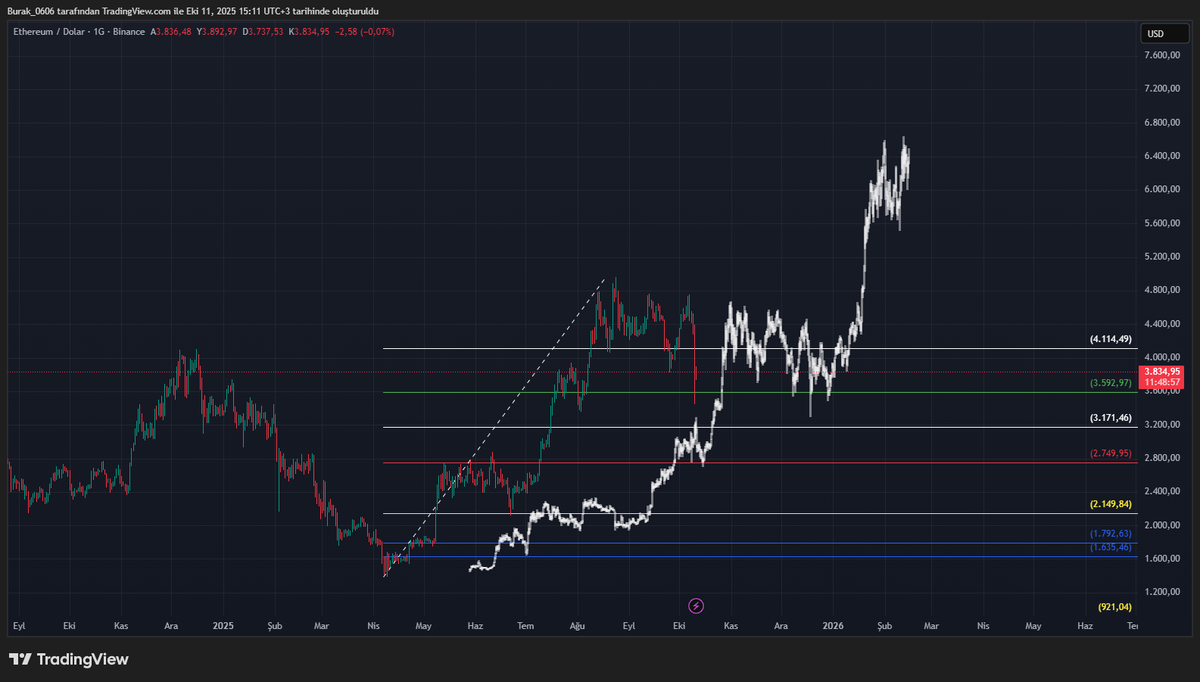
Task: Click the Tem label on time axis
Action: pyautogui.click(x=525, y=626)
